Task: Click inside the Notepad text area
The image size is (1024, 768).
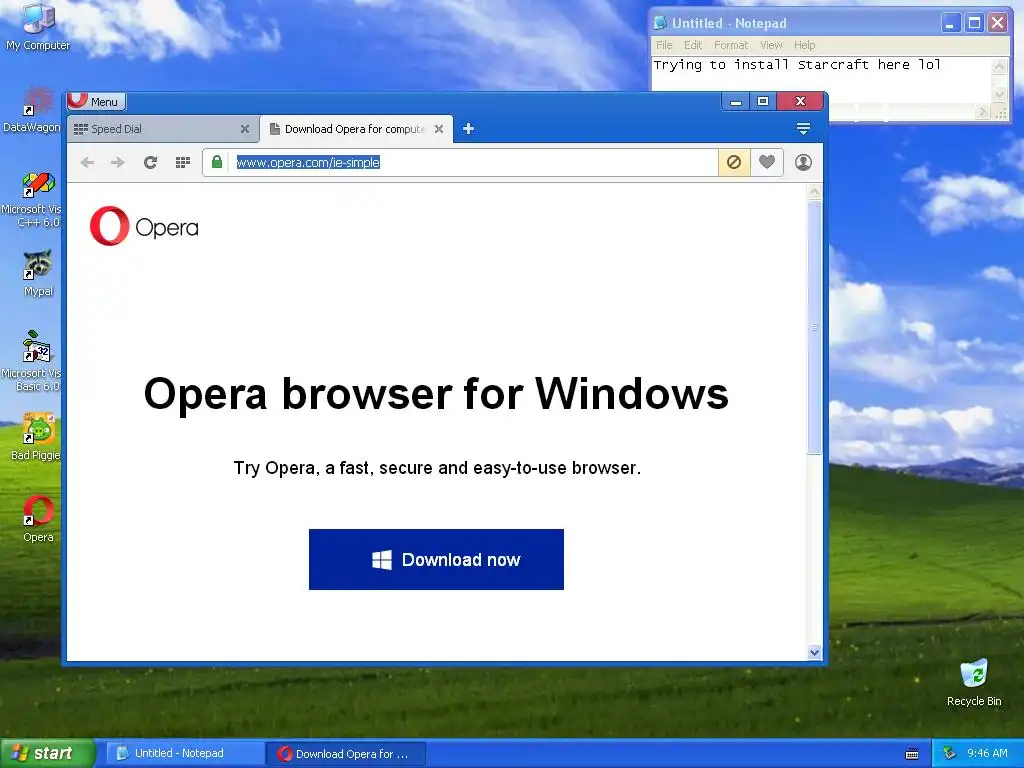Action: click(822, 80)
